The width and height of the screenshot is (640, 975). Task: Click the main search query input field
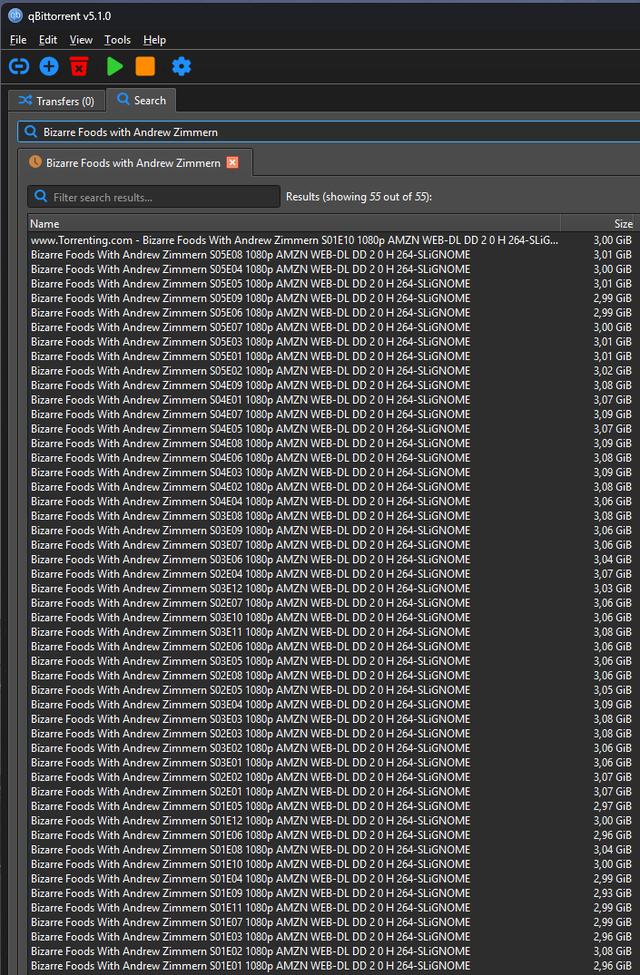point(330,131)
